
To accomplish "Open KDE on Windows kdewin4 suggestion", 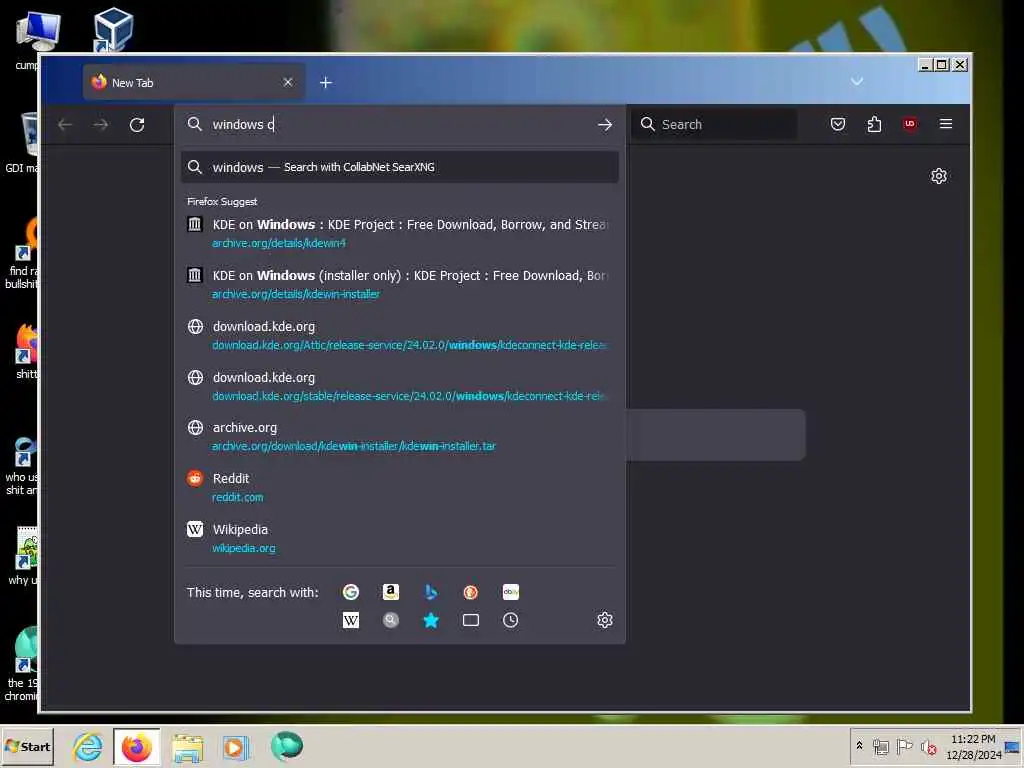I will (400, 233).
